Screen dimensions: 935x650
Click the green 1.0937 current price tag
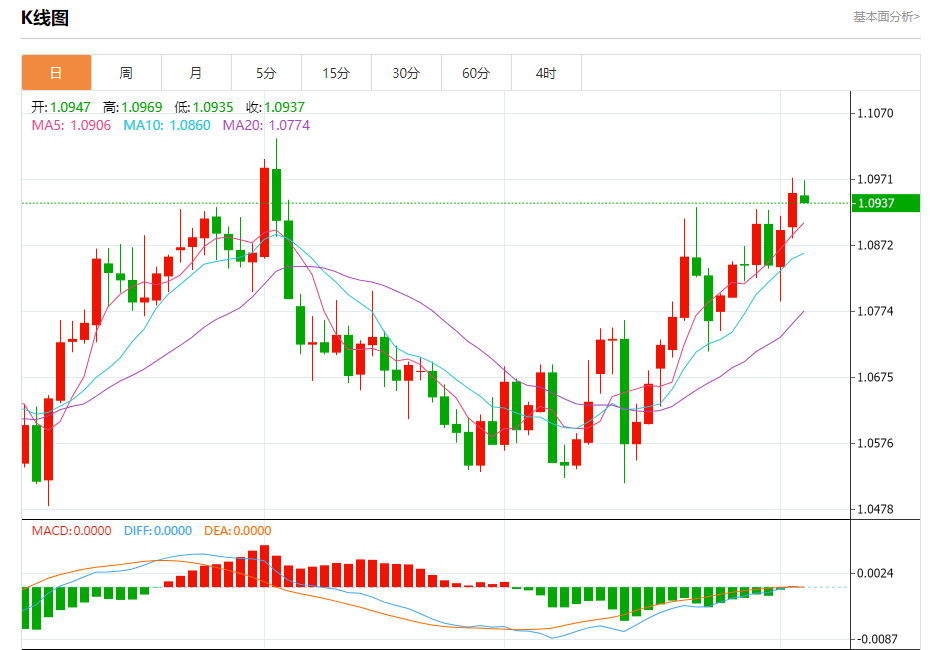[886, 203]
